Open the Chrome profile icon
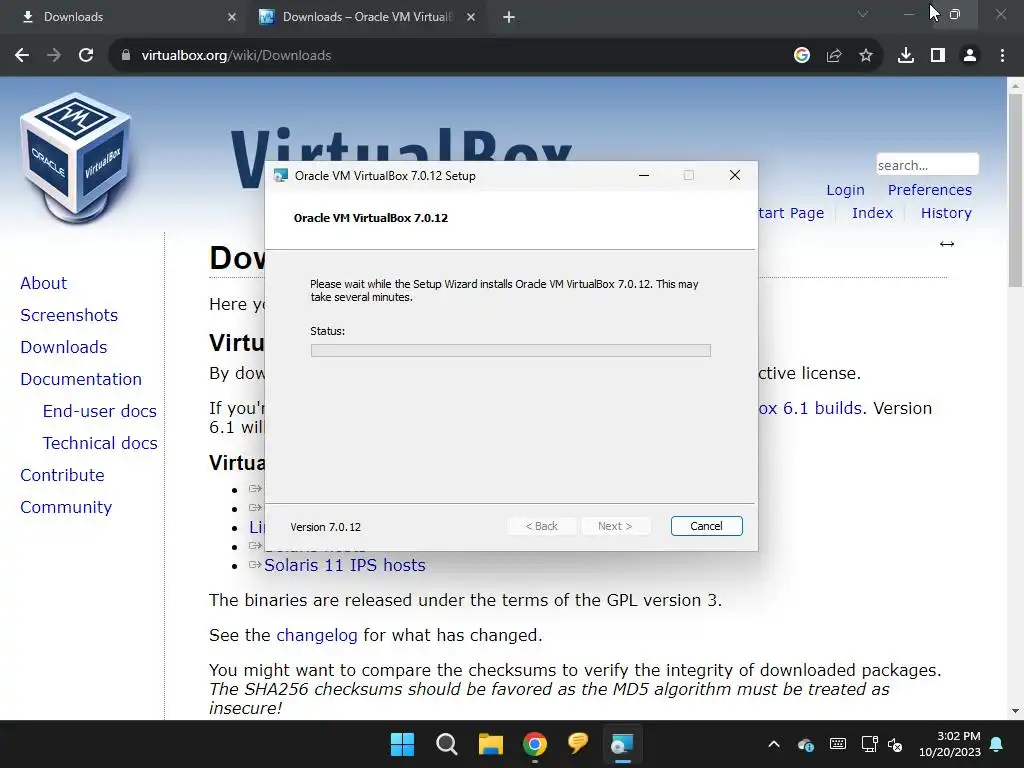Image resolution: width=1024 pixels, height=768 pixels. pos(970,56)
